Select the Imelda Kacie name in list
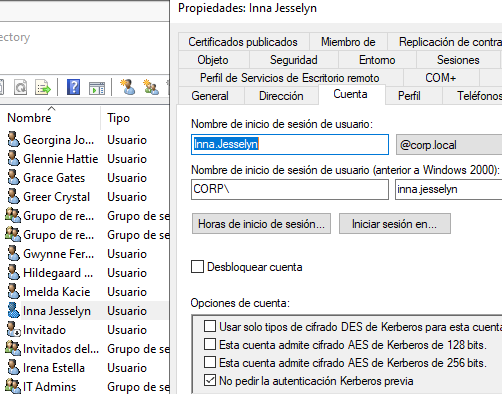Screen dimensions: 502x394 57,292
